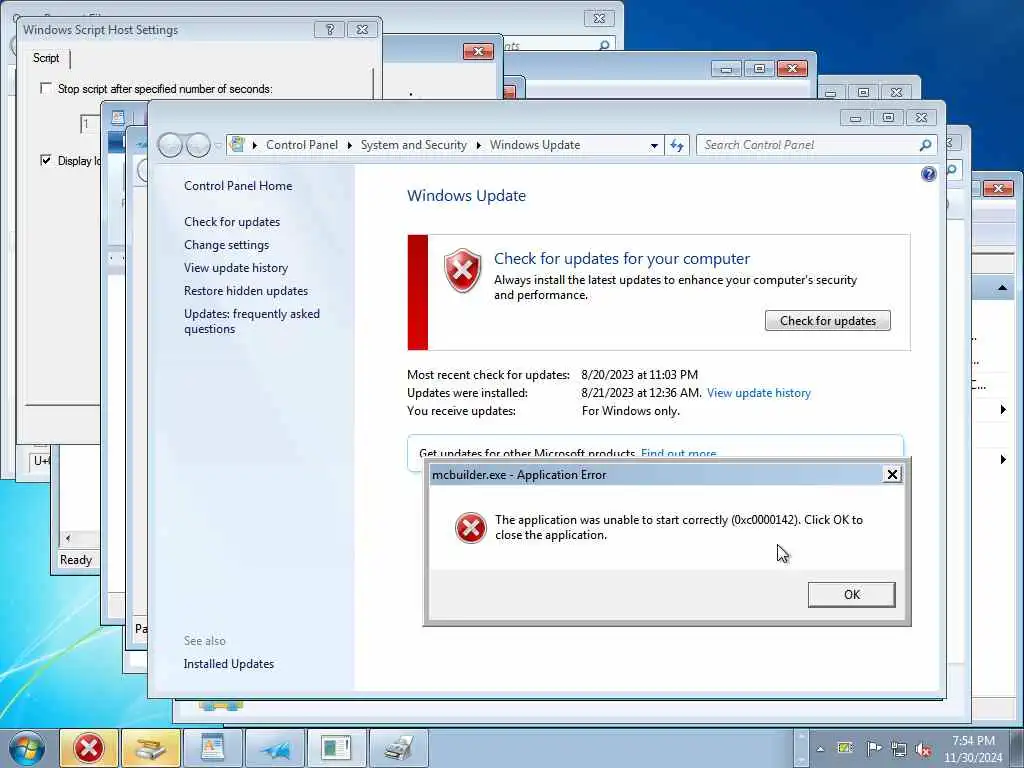
Task: Open Find out more link for Microsoft products
Action: pos(678,453)
